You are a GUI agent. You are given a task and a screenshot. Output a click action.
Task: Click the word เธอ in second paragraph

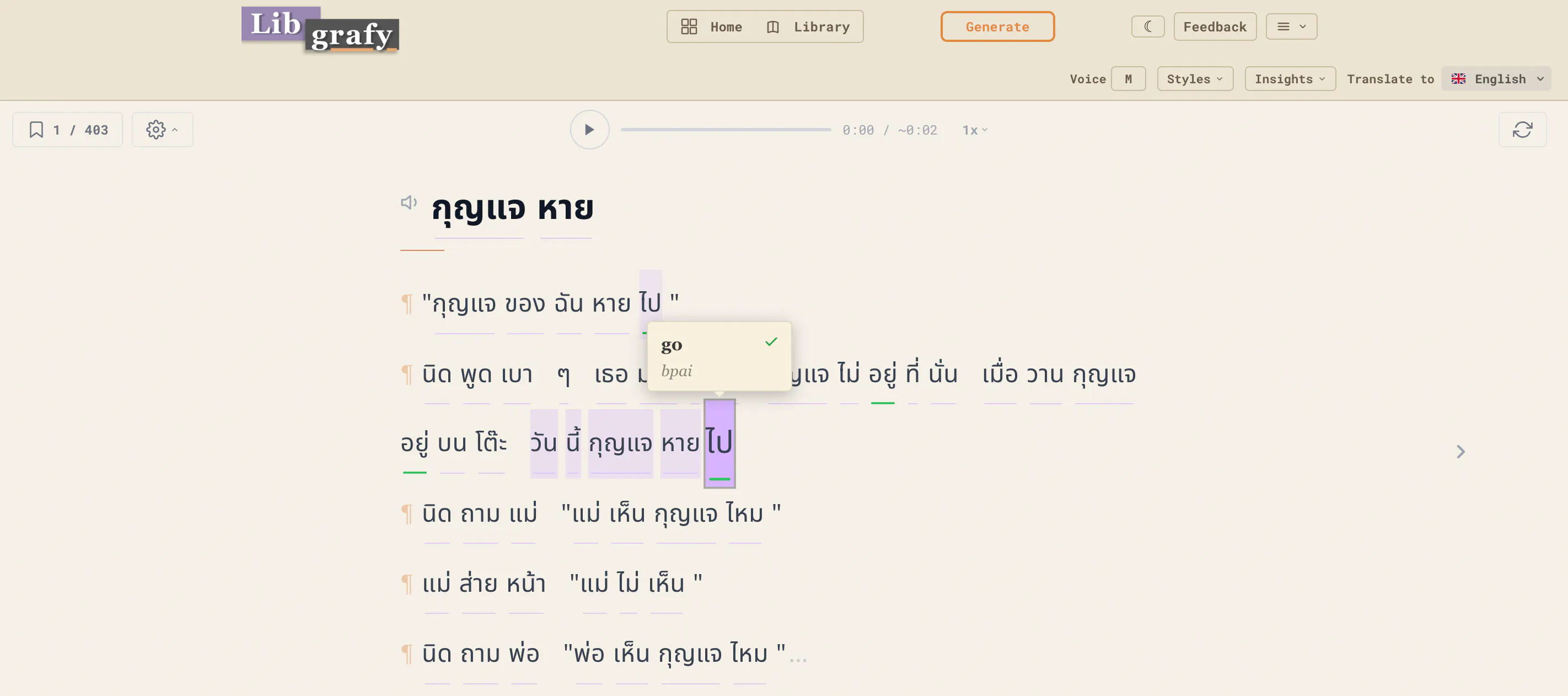click(x=610, y=374)
